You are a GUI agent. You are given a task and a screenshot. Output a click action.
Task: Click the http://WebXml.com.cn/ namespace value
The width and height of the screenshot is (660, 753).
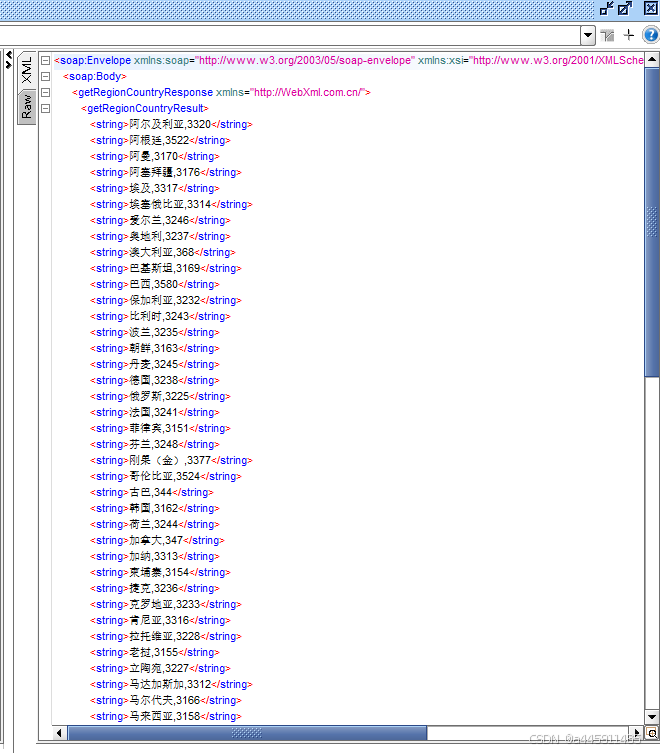(x=307, y=92)
